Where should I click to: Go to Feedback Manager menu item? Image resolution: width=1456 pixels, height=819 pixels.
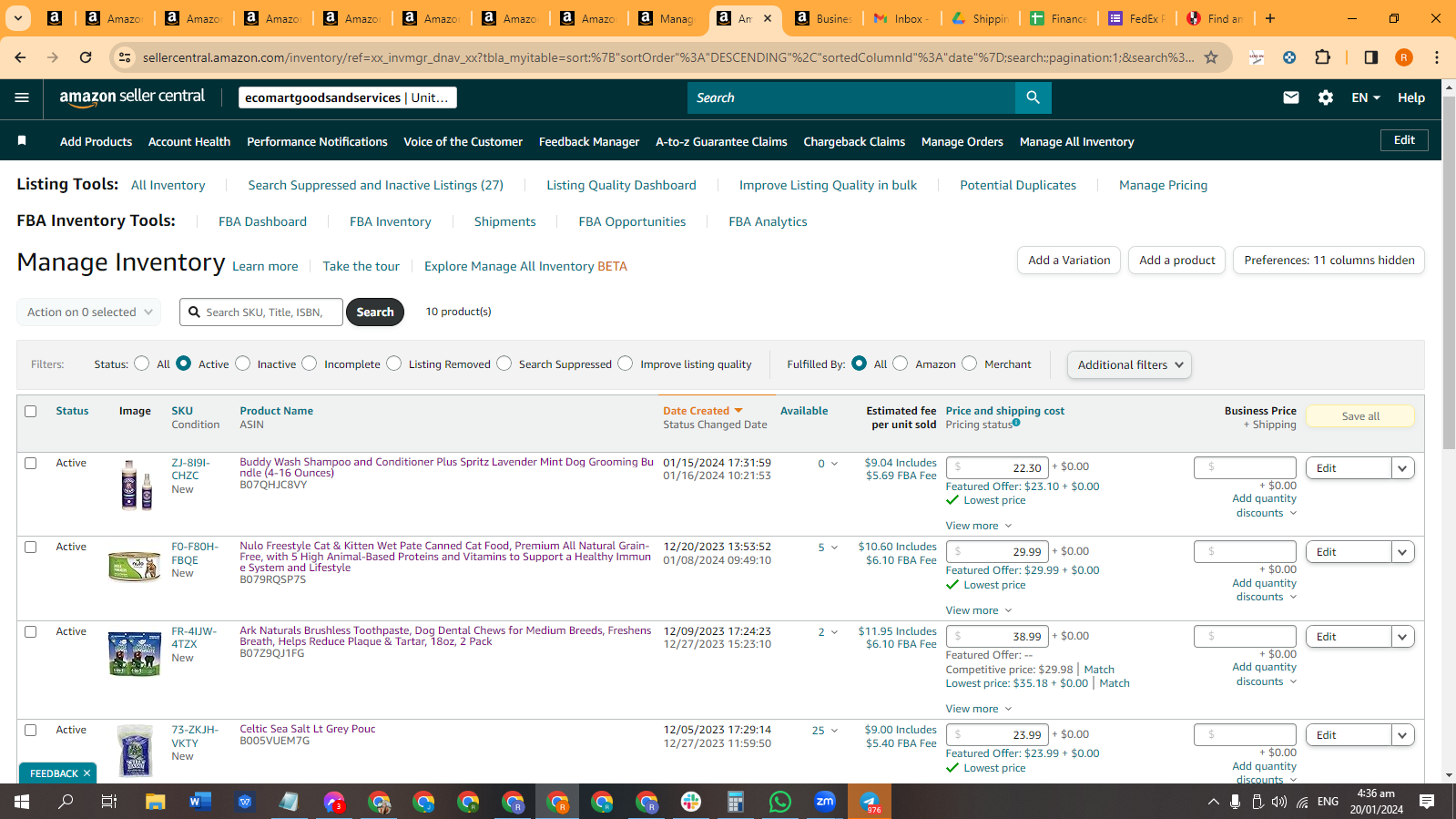click(589, 141)
